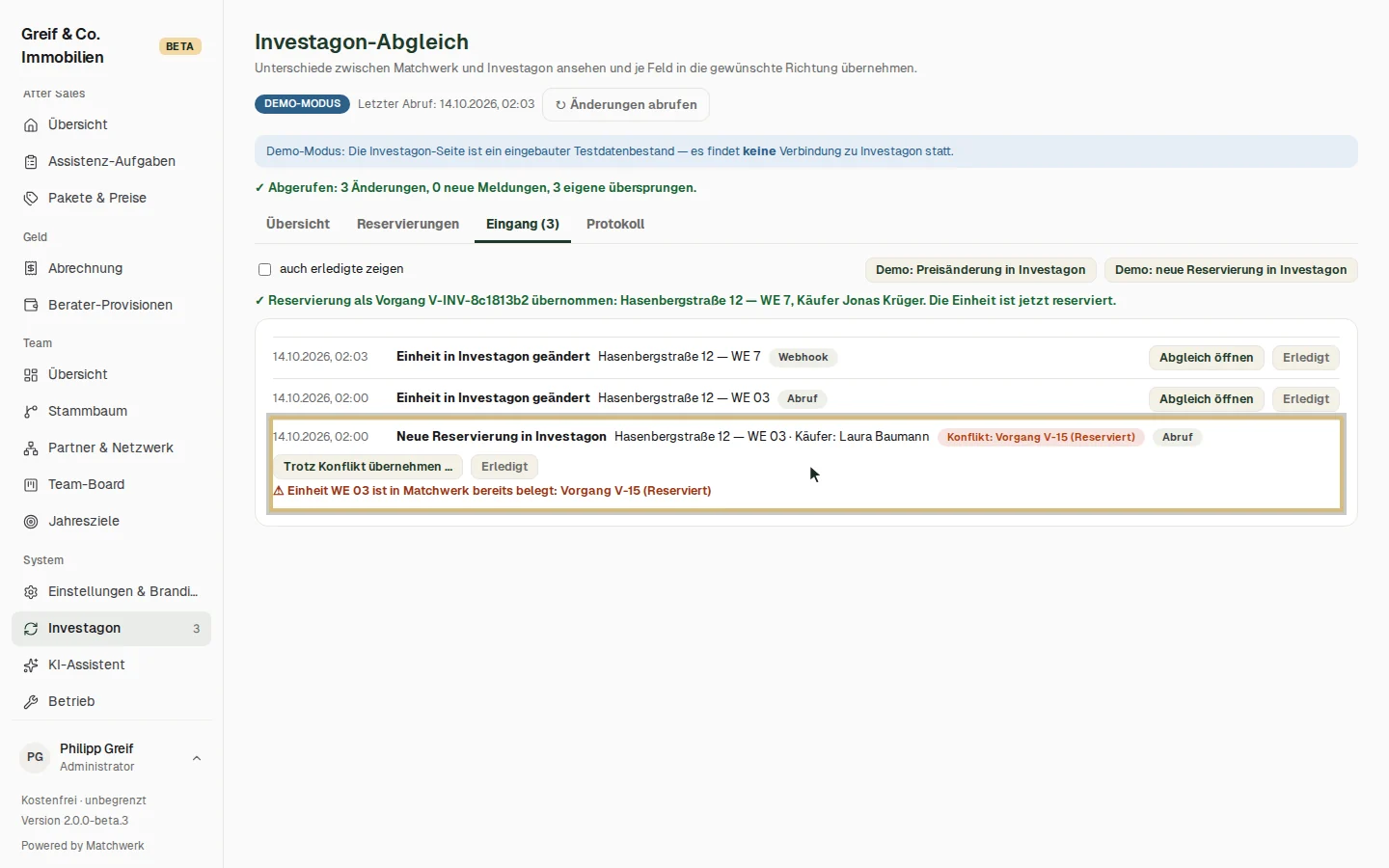
Task: Click the Partner & Netzwerk network icon
Action: pyautogui.click(x=31, y=448)
